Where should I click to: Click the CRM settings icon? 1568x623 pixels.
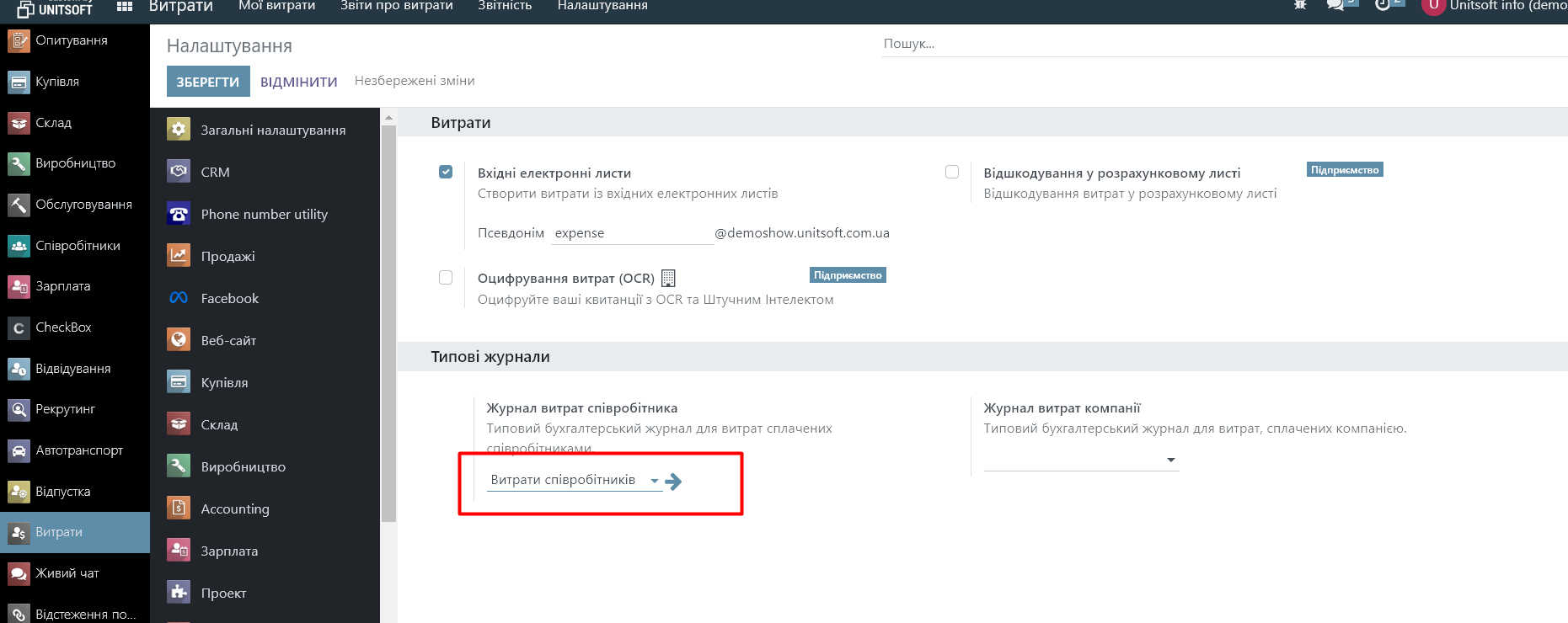click(179, 172)
